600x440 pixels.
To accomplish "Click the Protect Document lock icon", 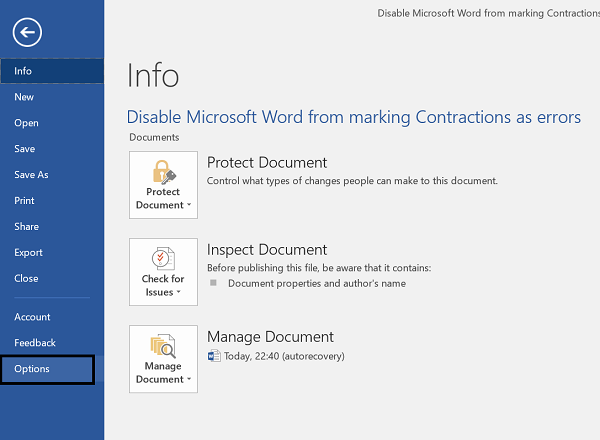I will (164, 172).
